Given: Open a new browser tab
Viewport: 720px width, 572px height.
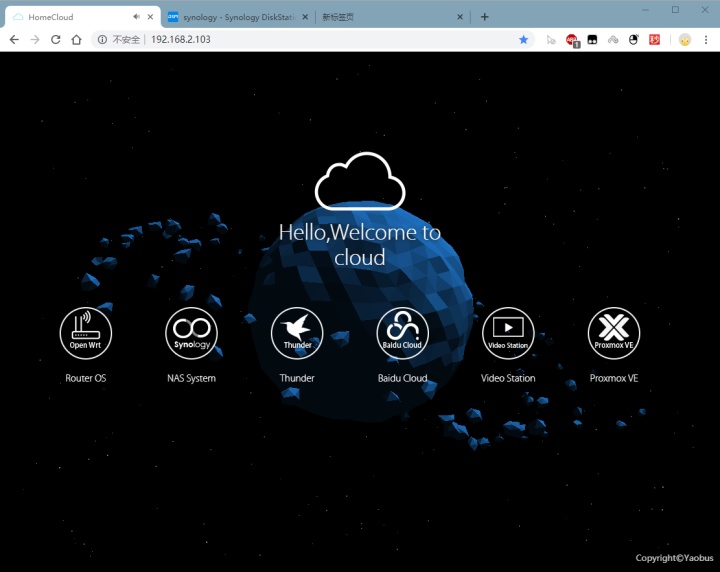Looking at the screenshot, I should click(484, 17).
